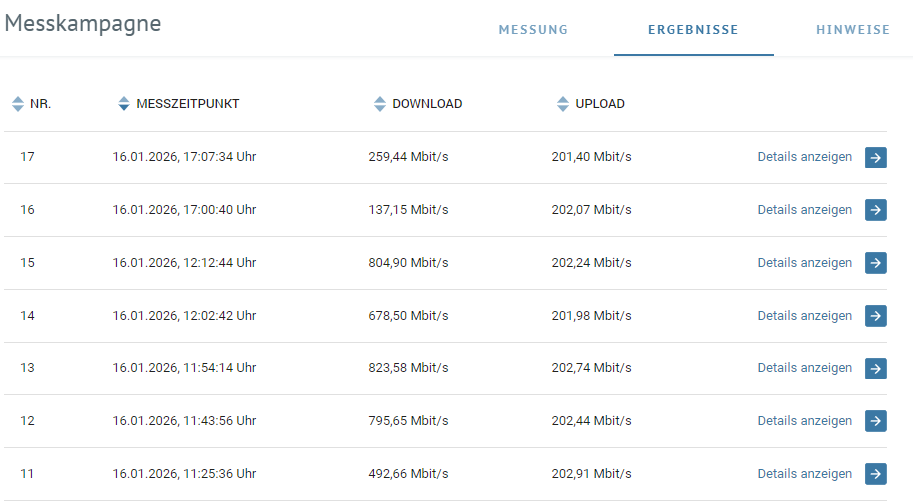The image size is (913, 501).
Task: Sort by Messzeitpunkt column arrows
Action: pyautogui.click(x=123, y=104)
